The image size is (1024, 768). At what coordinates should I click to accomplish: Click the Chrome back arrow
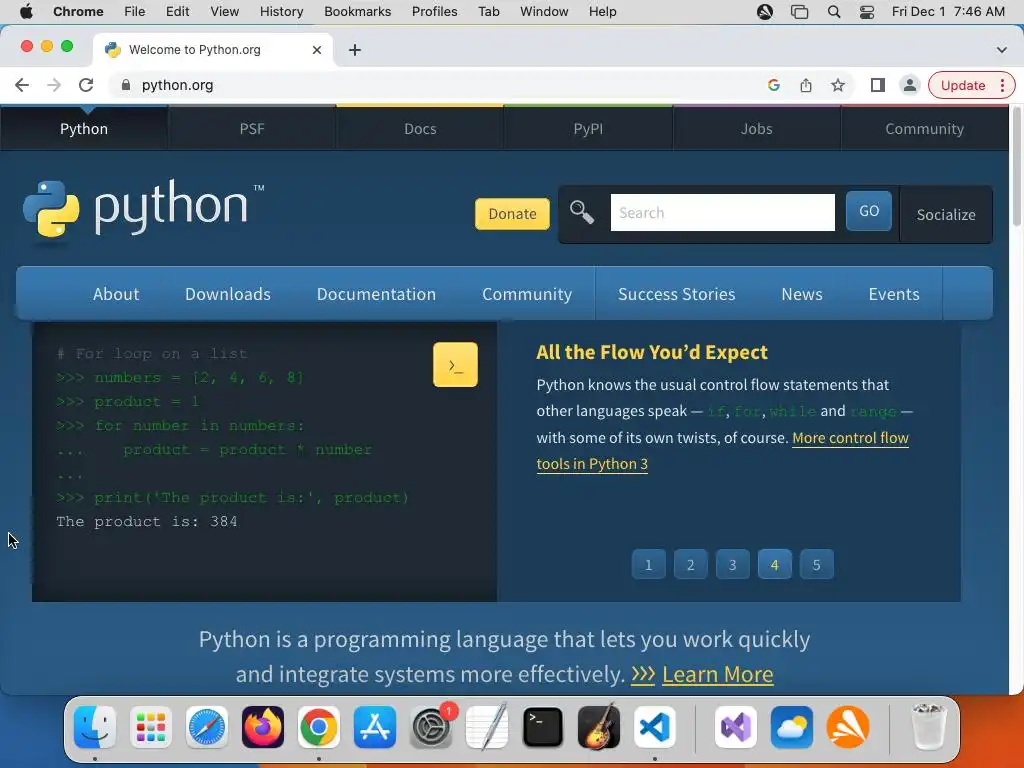pos(22,85)
